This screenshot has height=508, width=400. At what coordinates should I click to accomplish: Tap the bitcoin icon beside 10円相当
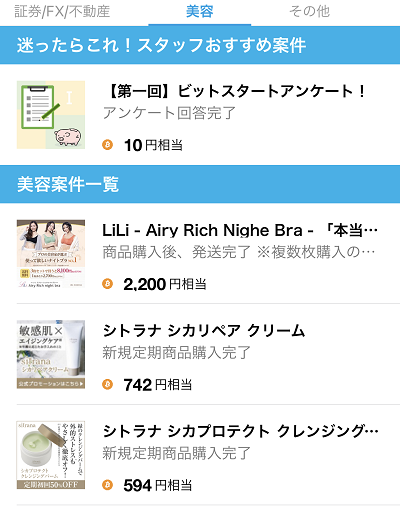107,145
